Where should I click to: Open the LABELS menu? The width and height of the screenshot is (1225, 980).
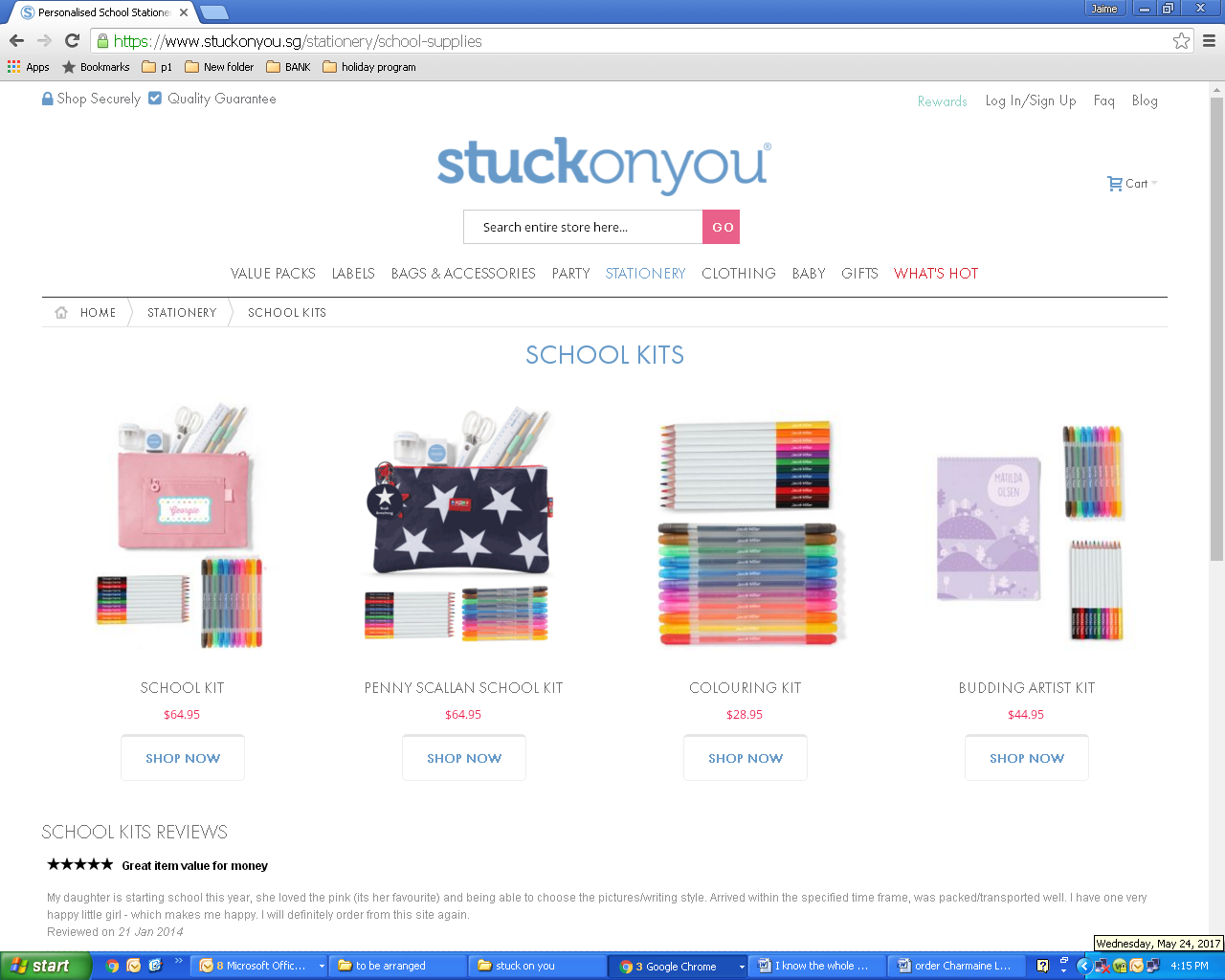353,274
